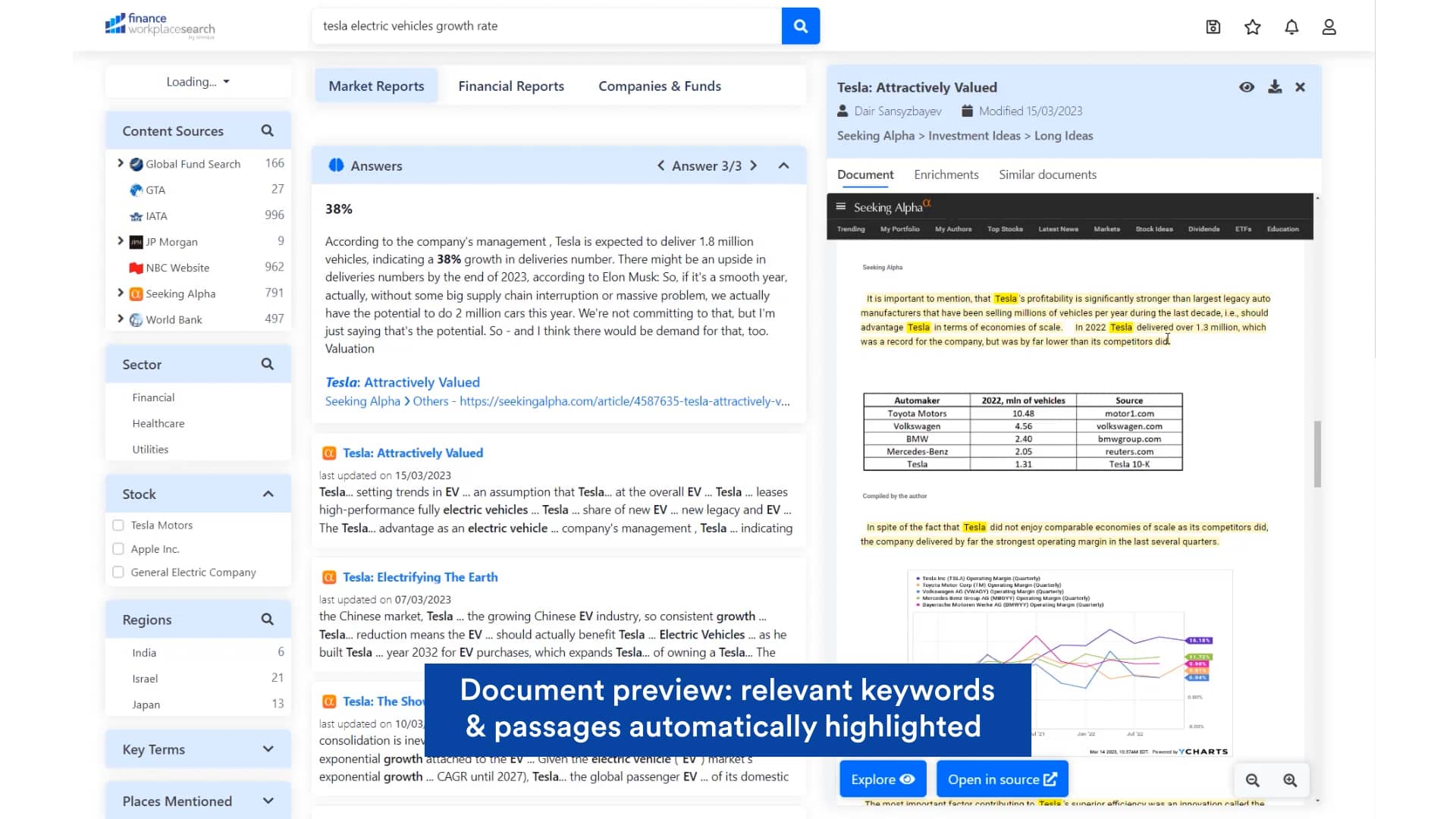Open notifications via the bell icon

1292,27
